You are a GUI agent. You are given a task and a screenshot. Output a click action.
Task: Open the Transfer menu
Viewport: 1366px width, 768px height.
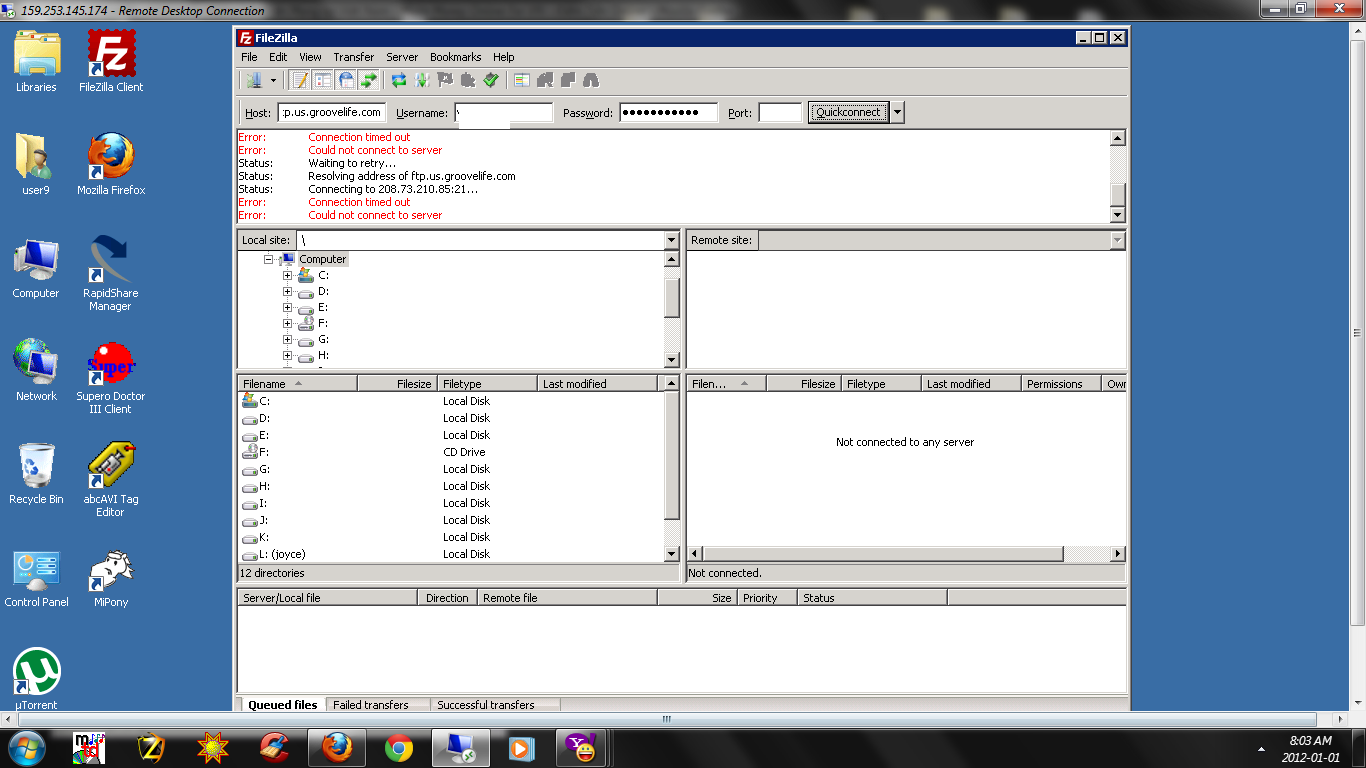[353, 57]
